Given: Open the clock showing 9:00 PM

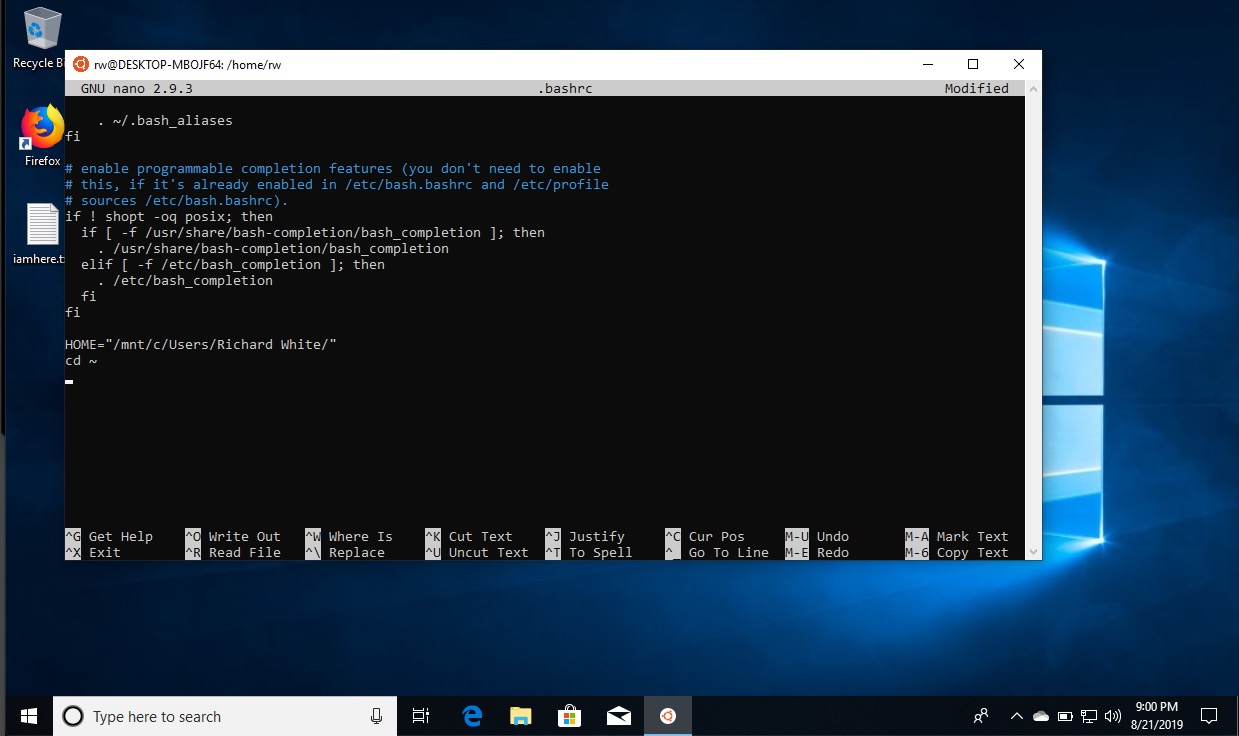Looking at the screenshot, I should 1157,716.
